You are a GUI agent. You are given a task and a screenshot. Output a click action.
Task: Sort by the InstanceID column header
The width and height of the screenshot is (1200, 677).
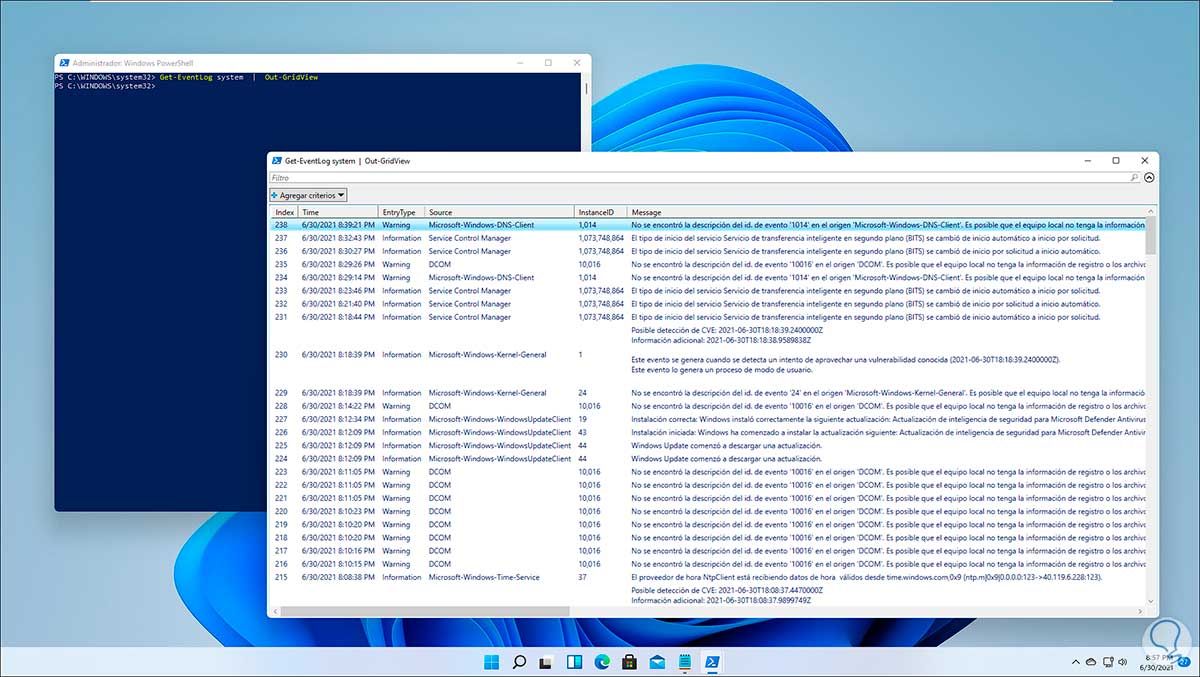[601, 212]
